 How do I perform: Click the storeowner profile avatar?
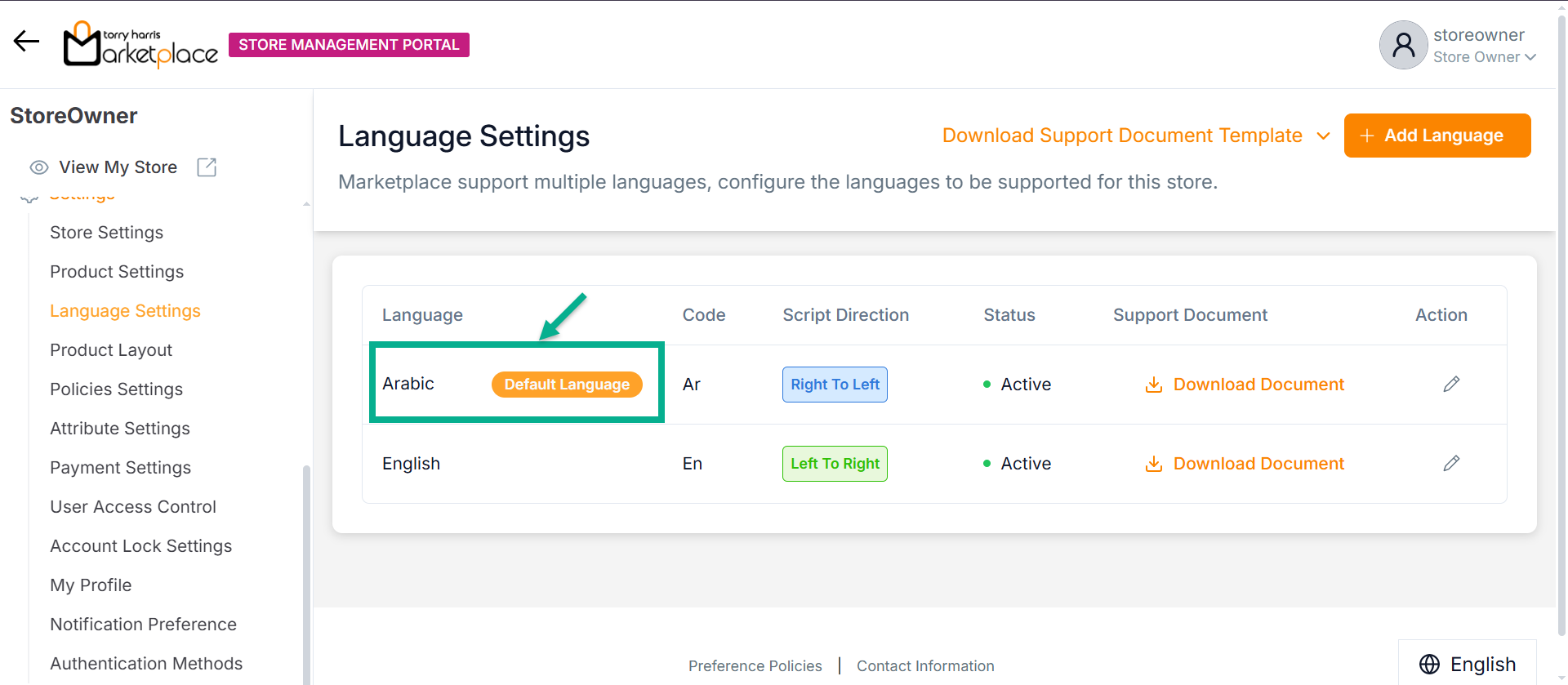tap(1403, 45)
